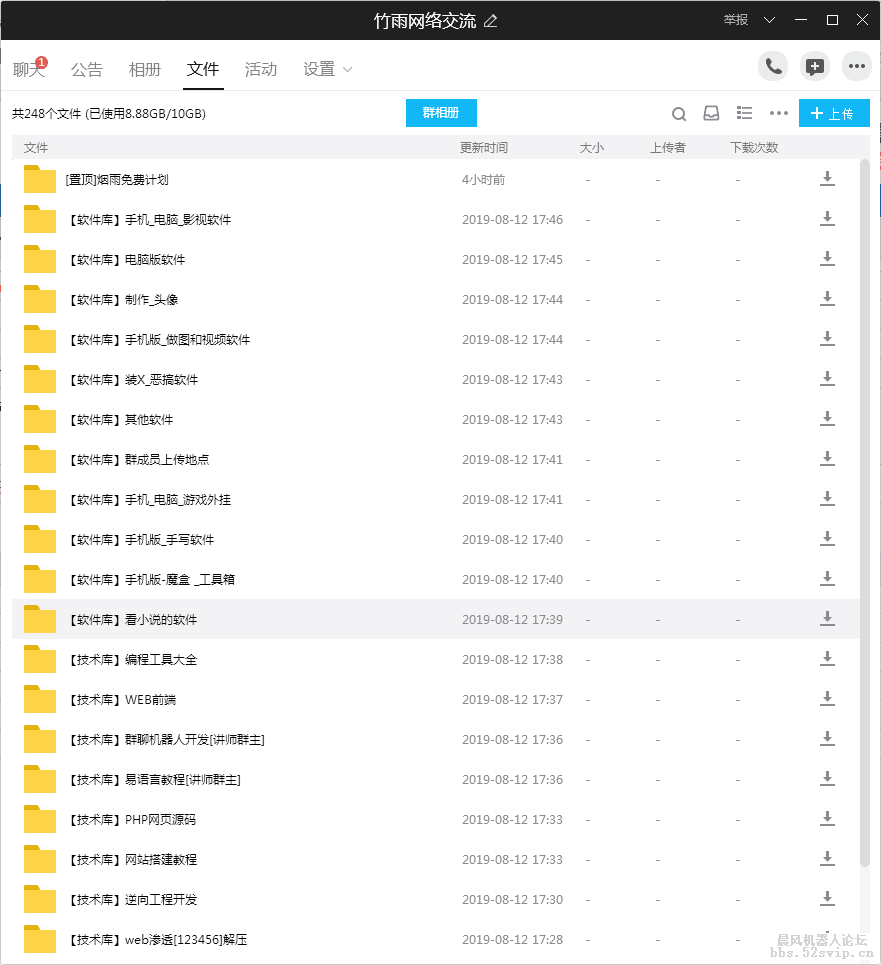Click the rename pencil beside 竹雨网络交流
The width and height of the screenshot is (881, 965).
(490, 19)
